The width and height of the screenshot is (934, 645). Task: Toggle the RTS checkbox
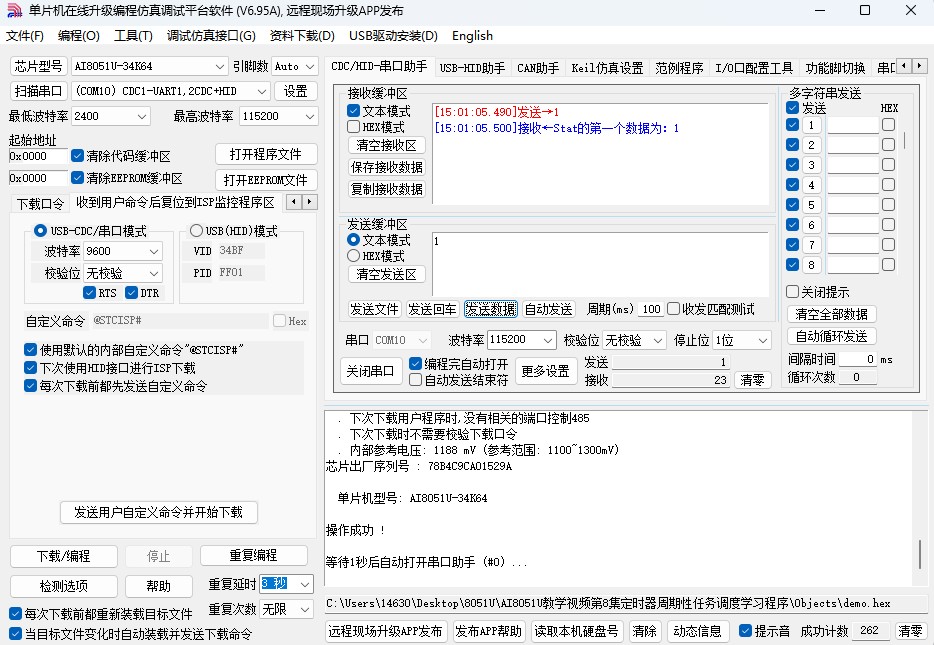(89, 292)
